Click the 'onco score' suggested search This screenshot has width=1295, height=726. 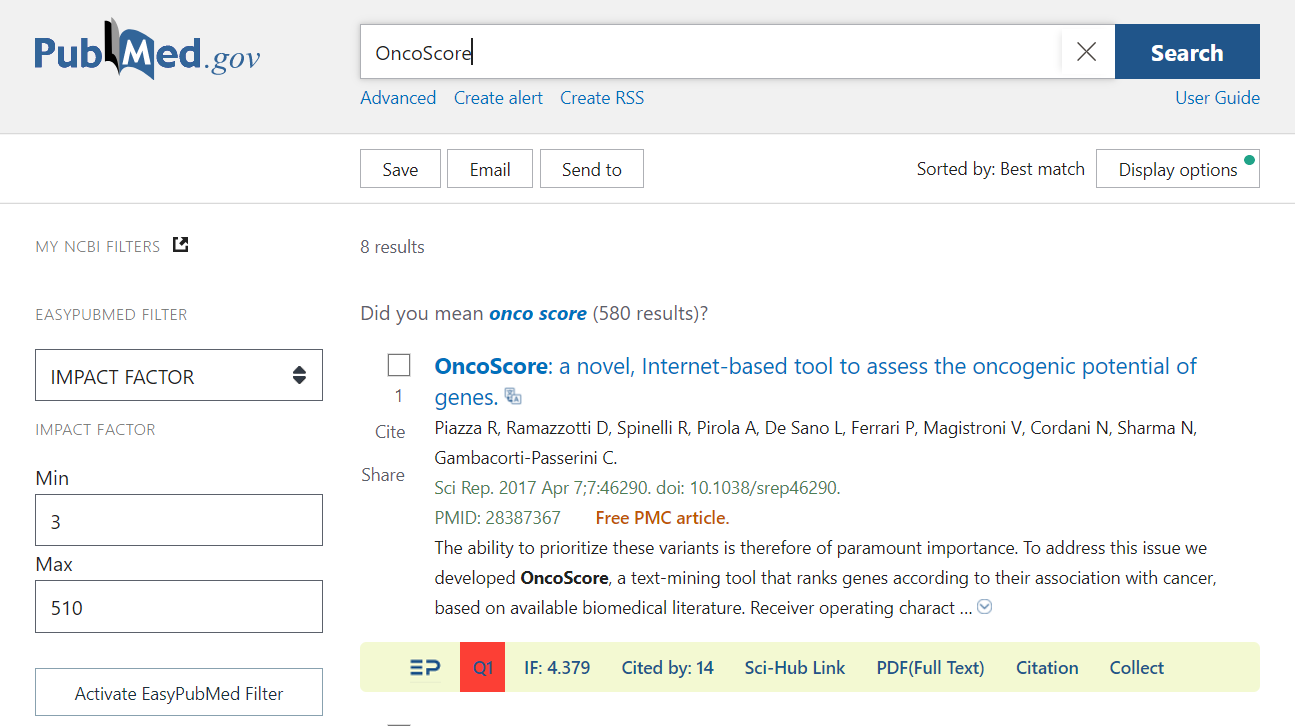[538, 314]
